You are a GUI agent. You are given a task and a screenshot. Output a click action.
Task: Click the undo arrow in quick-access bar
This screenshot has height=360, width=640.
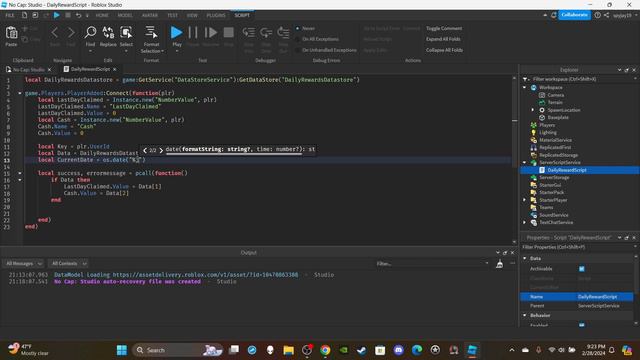click(x=78, y=15)
